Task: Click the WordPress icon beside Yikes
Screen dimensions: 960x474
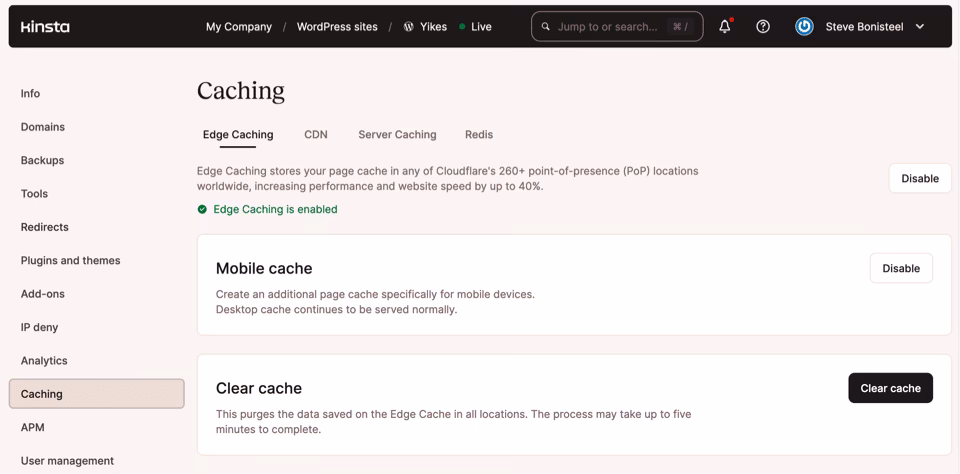Action: pyautogui.click(x=408, y=27)
